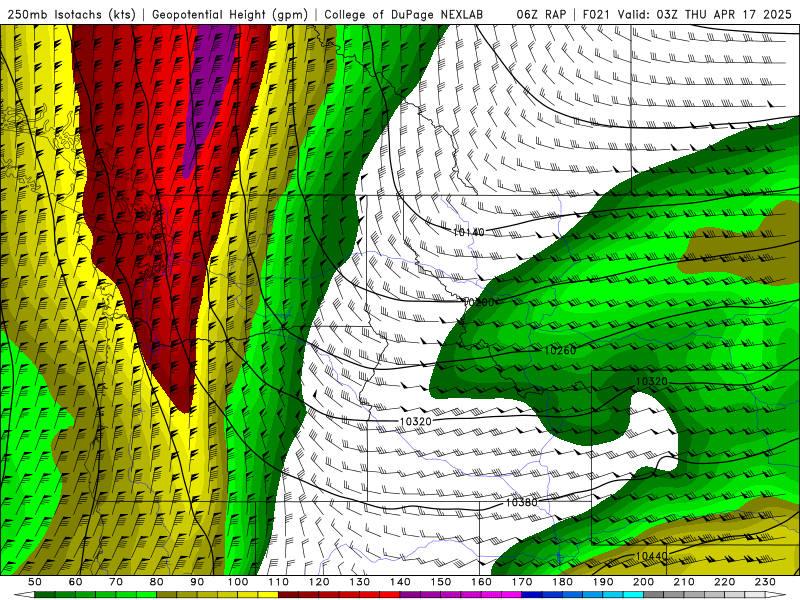Viewport: 800px width, 600px height.
Task: Click the 10440 height contour label
Action: click(x=652, y=556)
